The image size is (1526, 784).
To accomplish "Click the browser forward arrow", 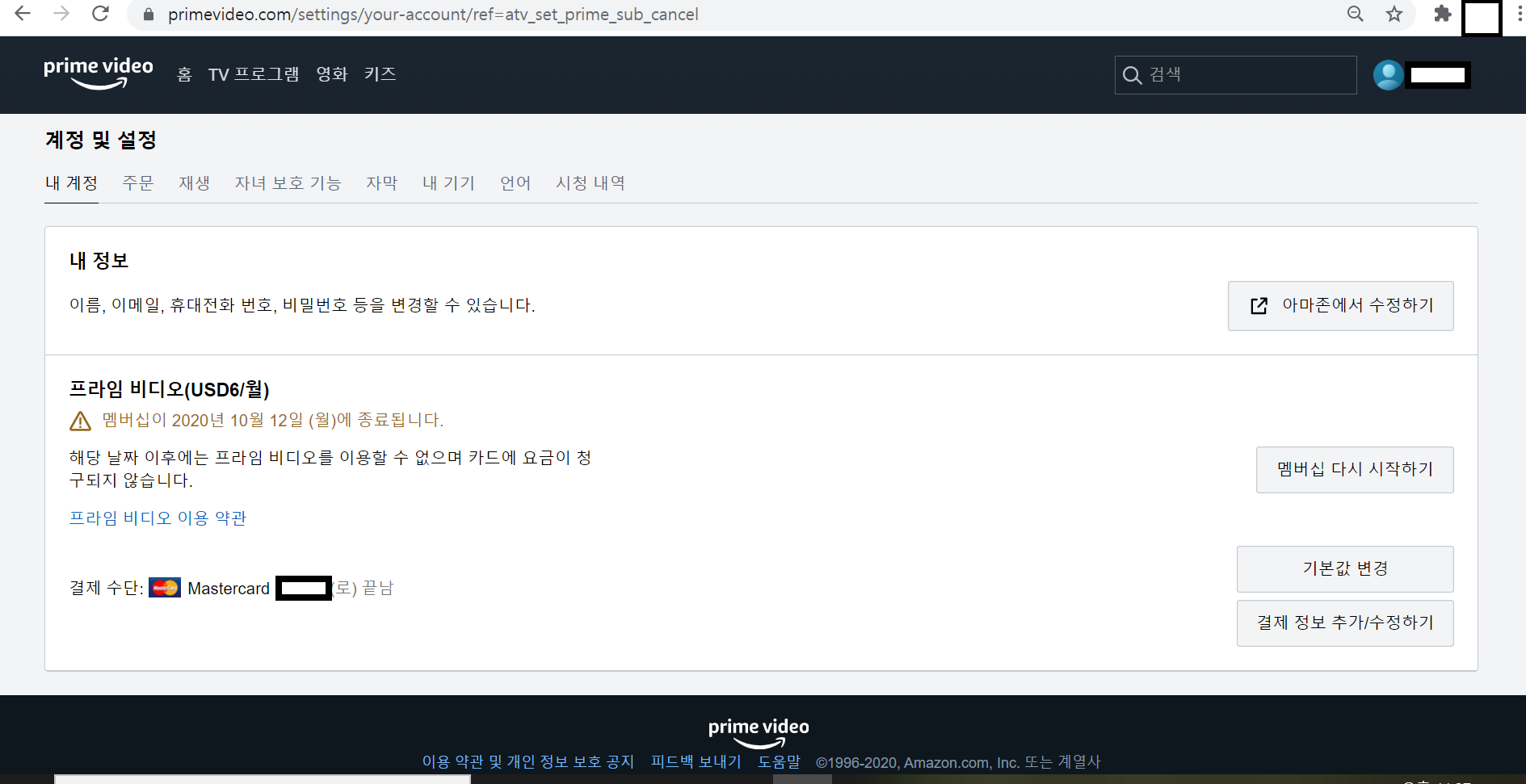I will pos(61,14).
